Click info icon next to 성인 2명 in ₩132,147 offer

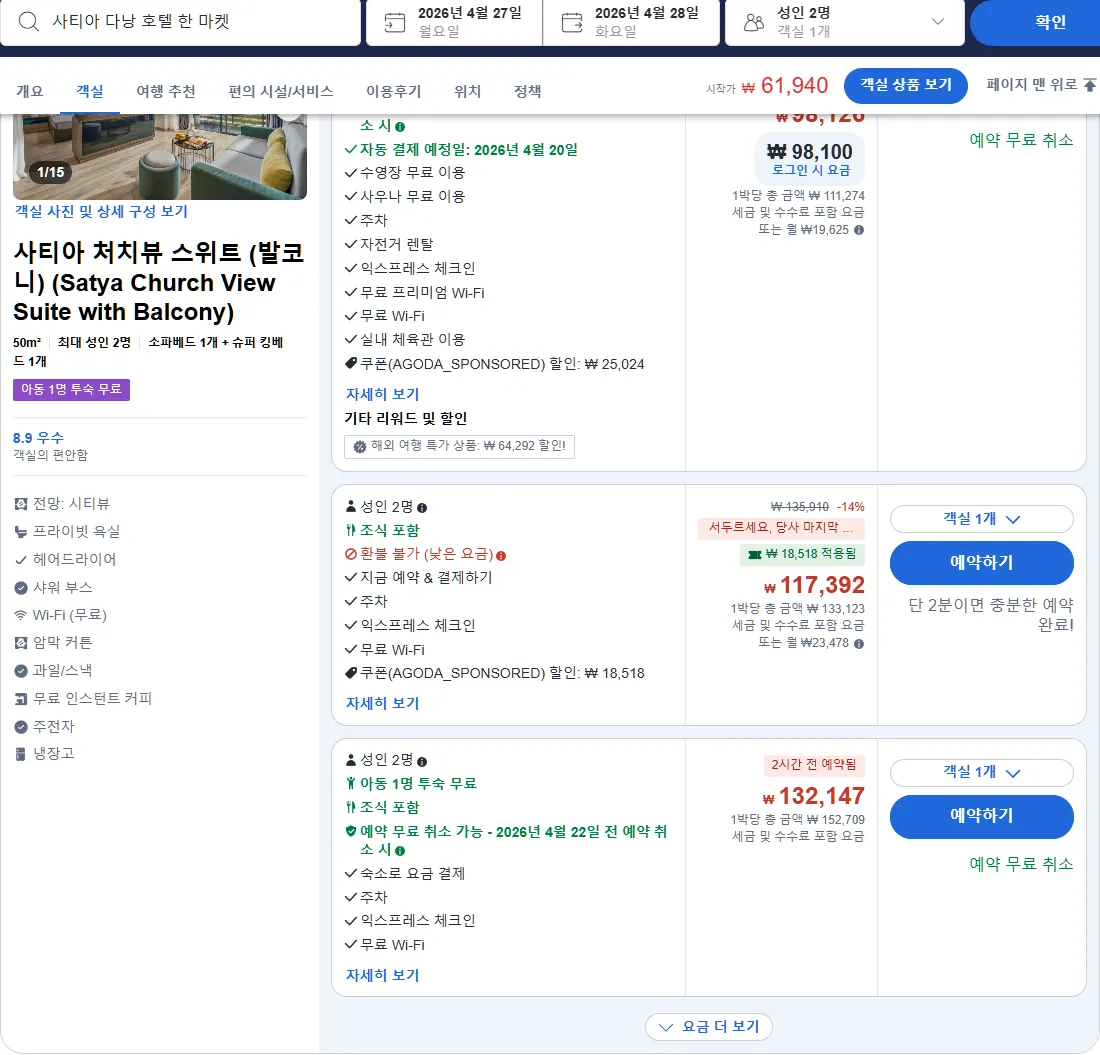422,762
